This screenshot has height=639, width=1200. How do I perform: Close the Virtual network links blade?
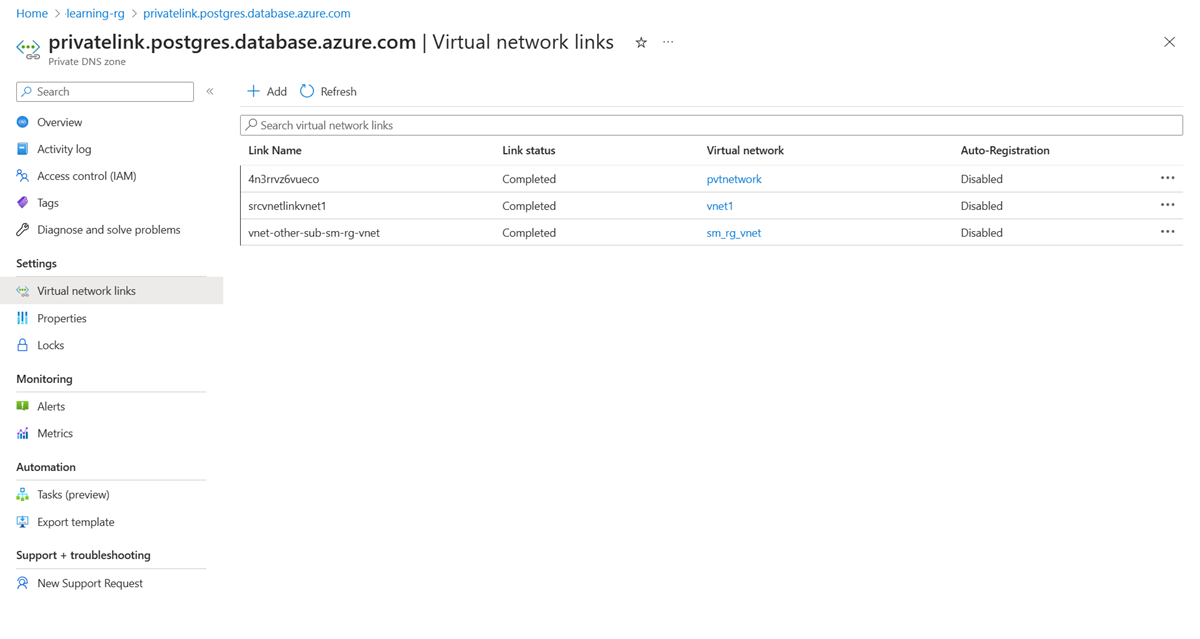(1169, 42)
